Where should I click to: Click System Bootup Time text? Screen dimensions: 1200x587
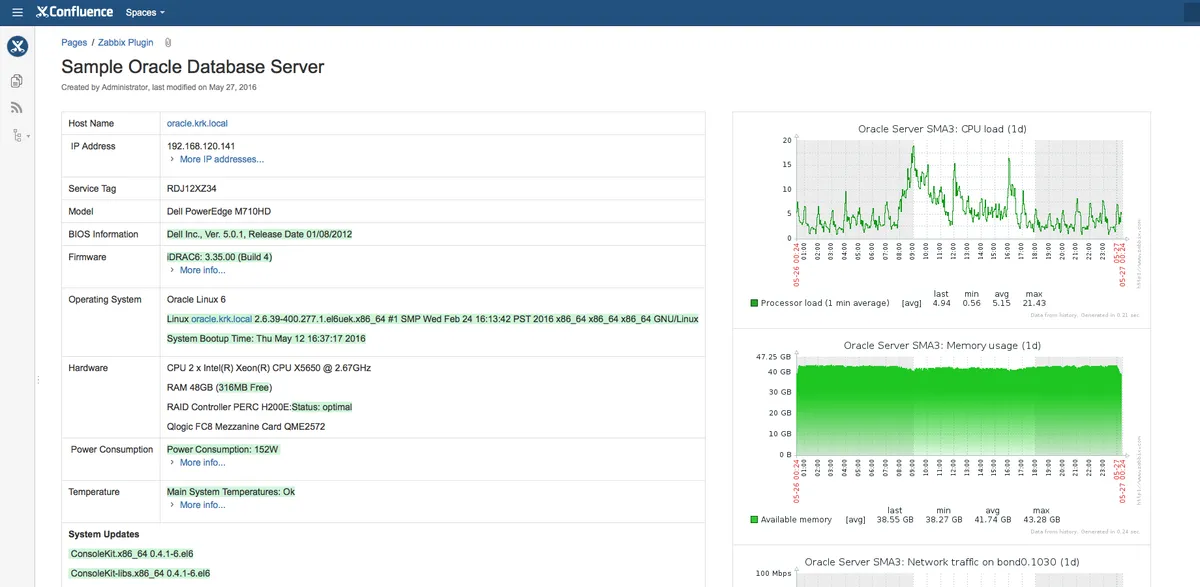point(266,339)
